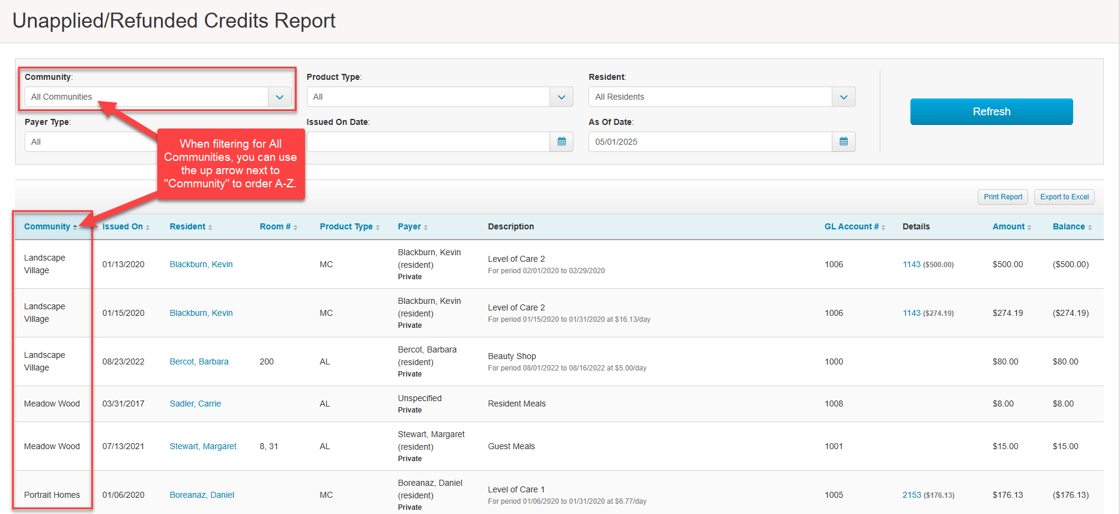Click the Details column header
The image size is (1120, 514).
pyautogui.click(x=916, y=227)
